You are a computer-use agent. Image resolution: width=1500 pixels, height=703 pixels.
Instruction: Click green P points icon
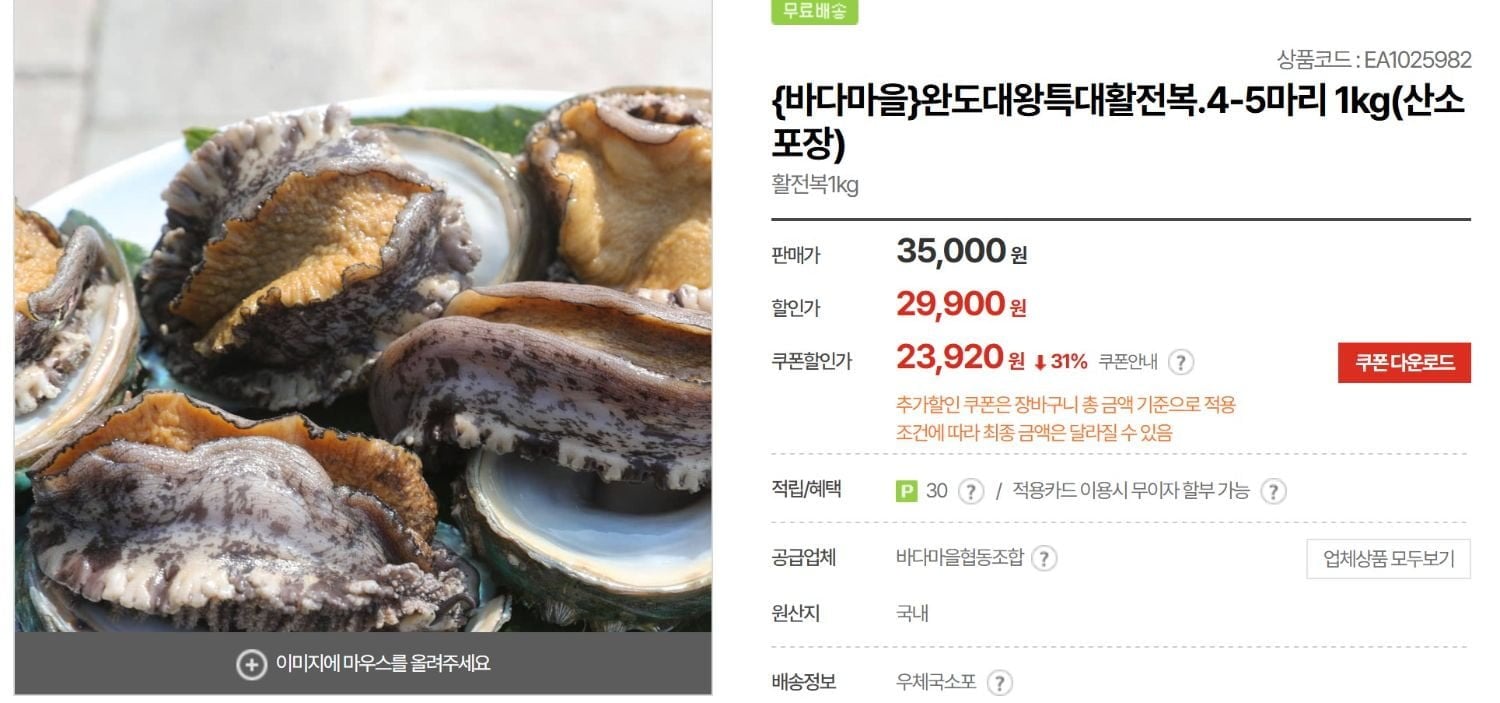907,491
